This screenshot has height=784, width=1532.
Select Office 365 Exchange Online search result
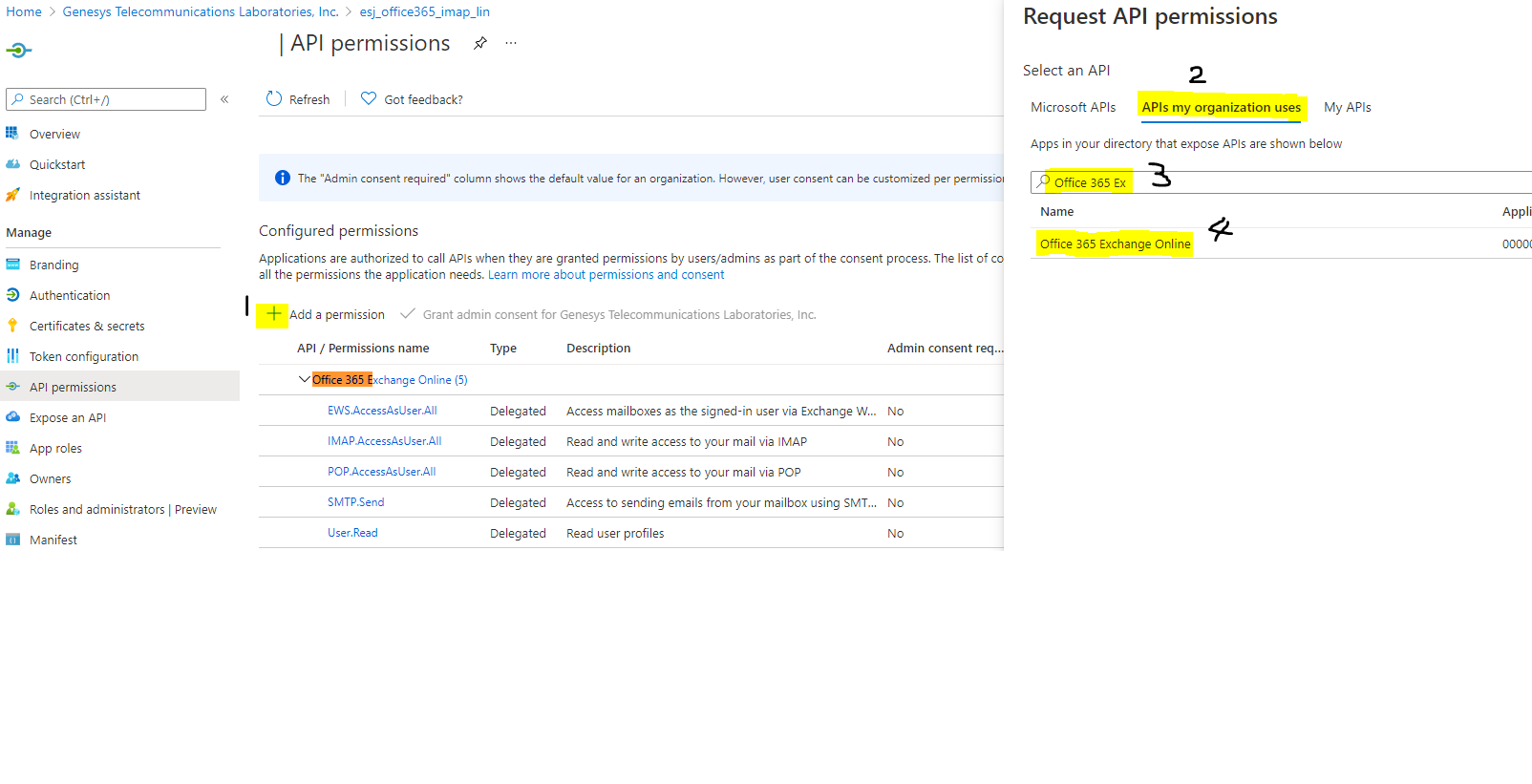(1115, 244)
